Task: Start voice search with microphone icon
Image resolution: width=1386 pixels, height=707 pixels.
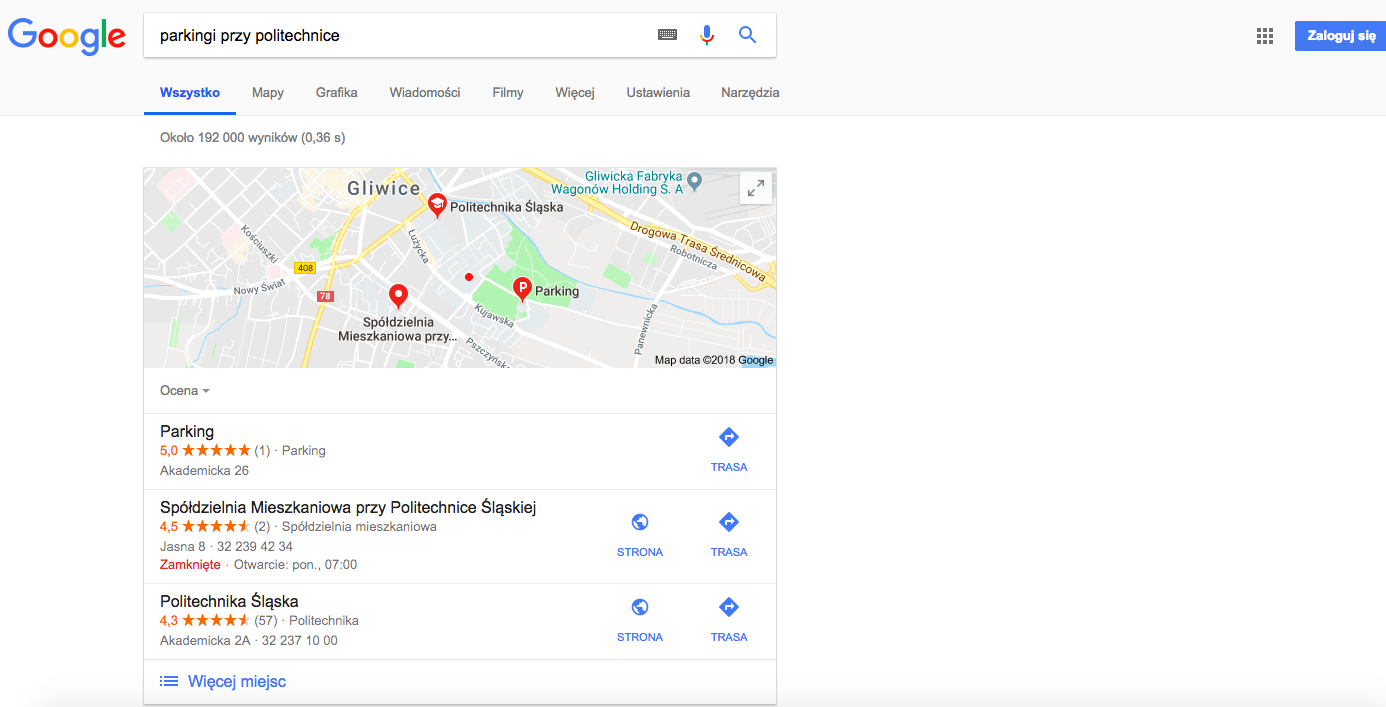Action: 707,35
